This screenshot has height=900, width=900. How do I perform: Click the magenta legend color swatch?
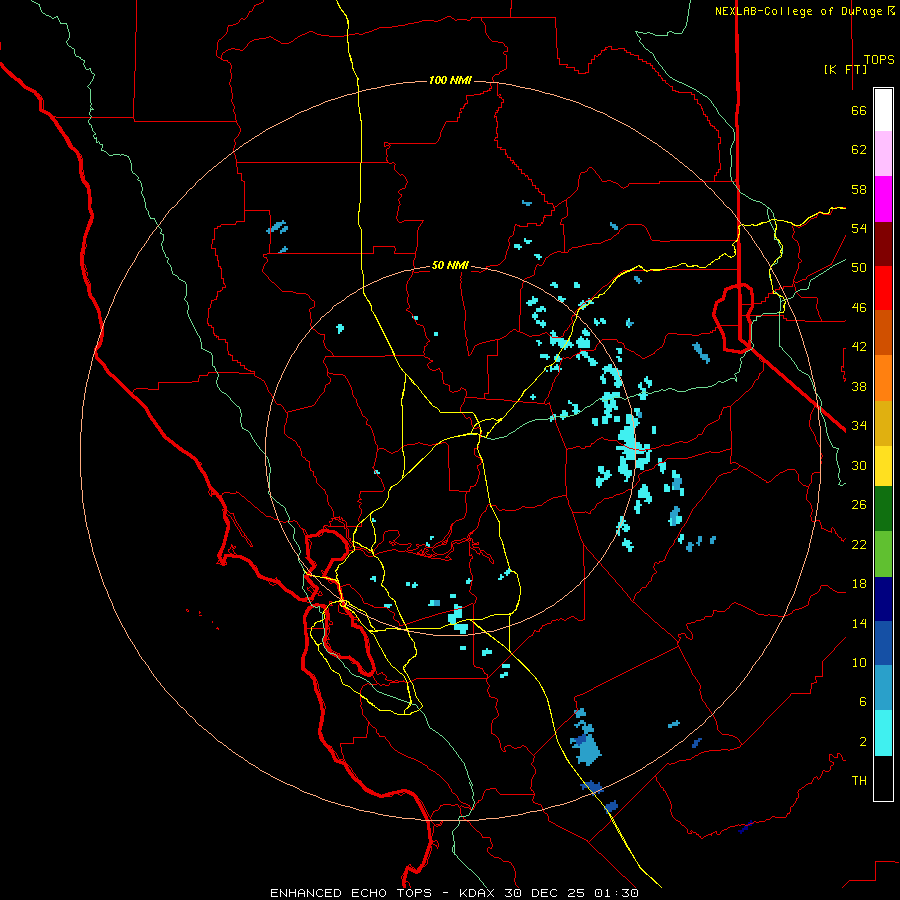[883, 199]
